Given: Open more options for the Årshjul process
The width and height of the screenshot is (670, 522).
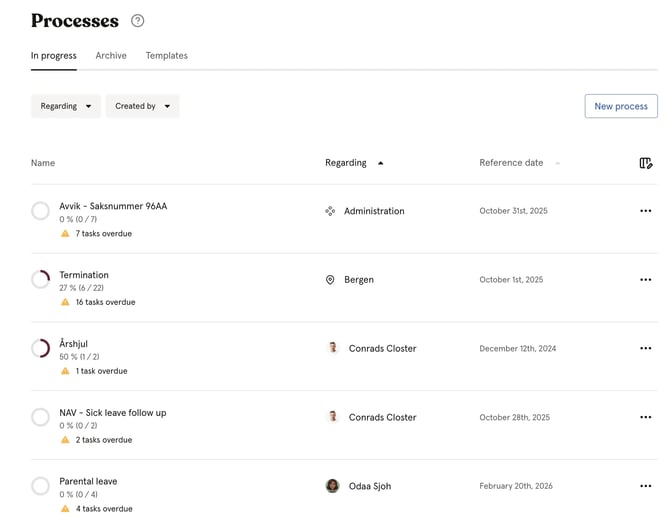Looking at the screenshot, I should 646,348.
